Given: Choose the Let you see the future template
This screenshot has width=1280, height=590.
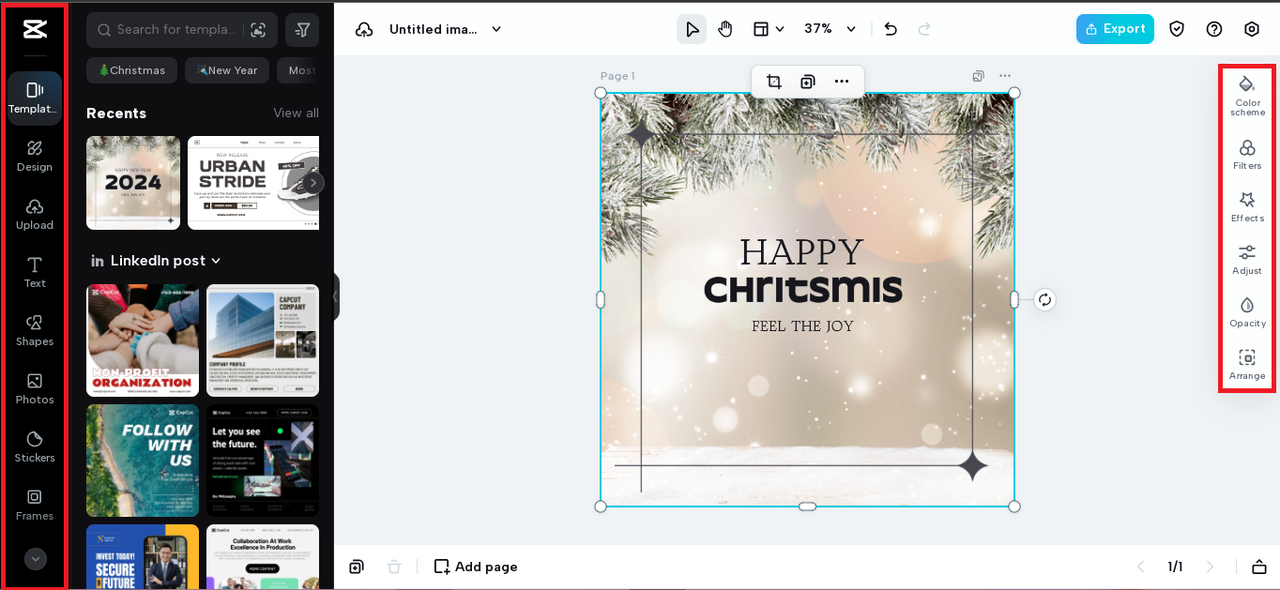Looking at the screenshot, I should click(263, 460).
